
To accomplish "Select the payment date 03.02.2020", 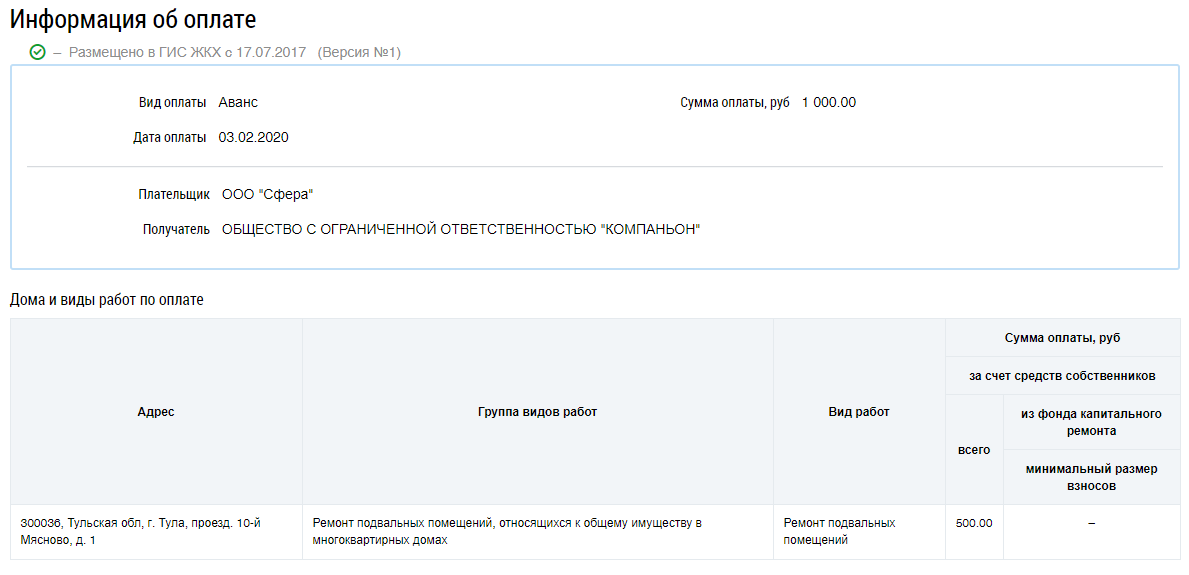I will click(x=253, y=137).
